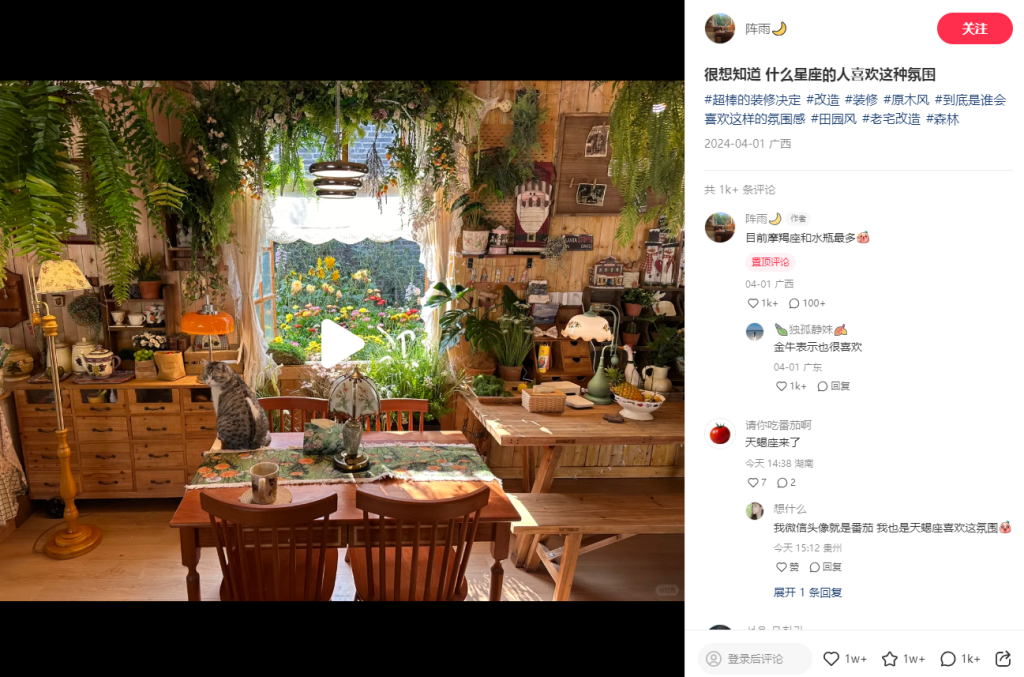The width and height of the screenshot is (1024, 677).
Task: Open hashtag #超棒的装修决定
Action: click(752, 100)
